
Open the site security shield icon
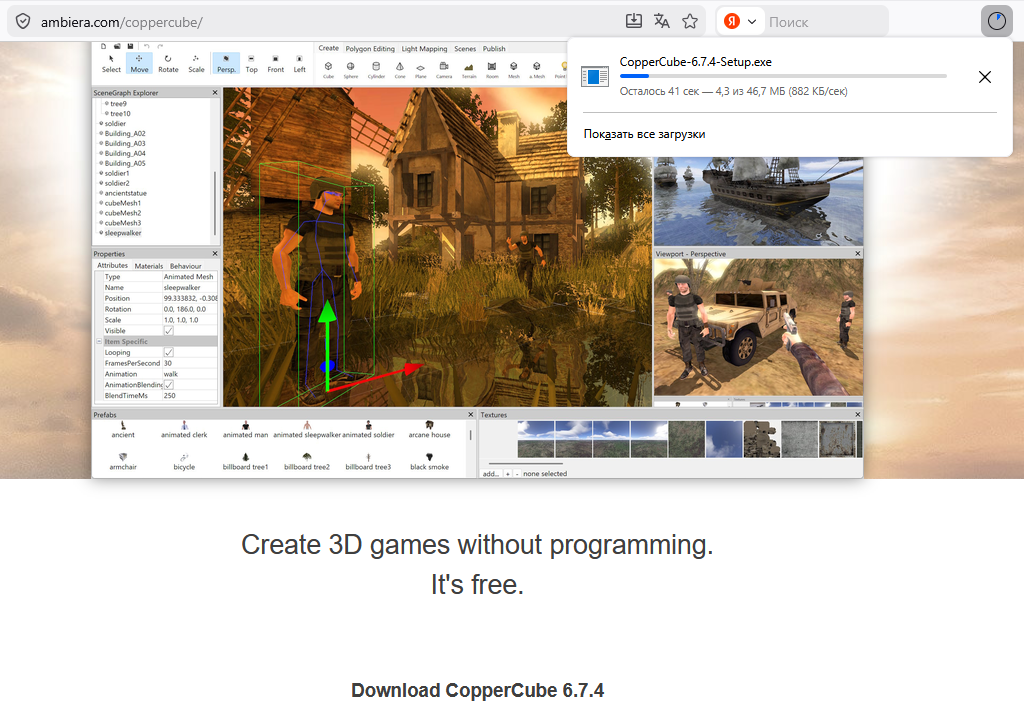pos(23,22)
